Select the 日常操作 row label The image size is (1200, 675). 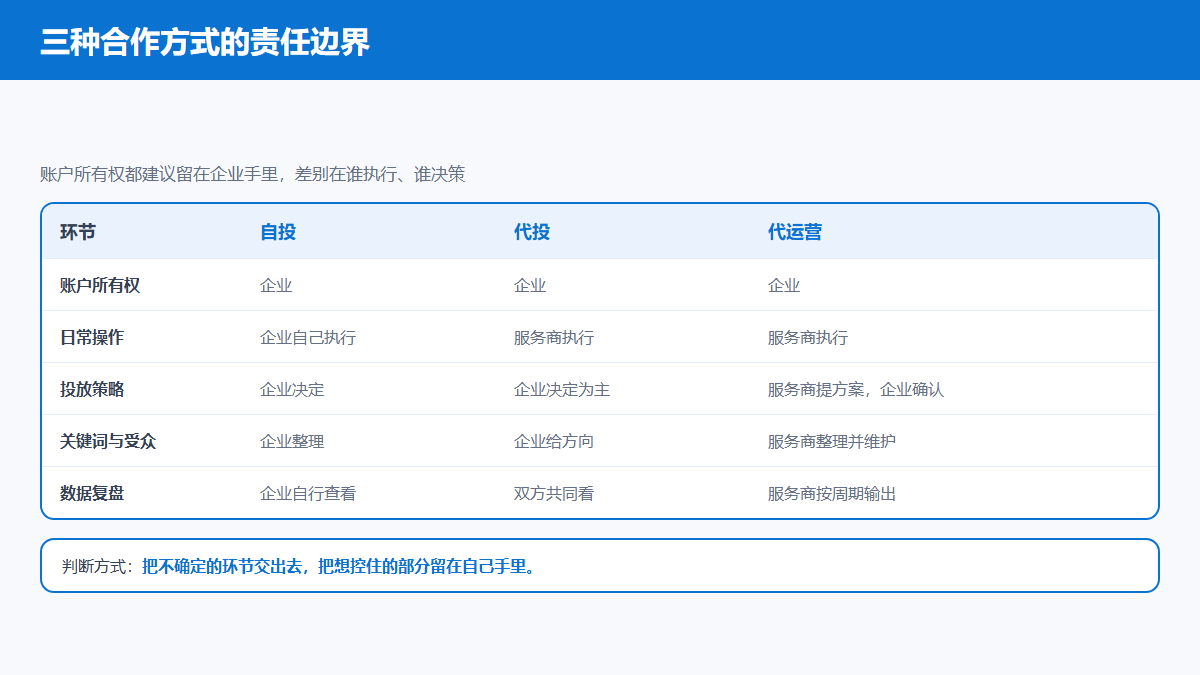92,337
